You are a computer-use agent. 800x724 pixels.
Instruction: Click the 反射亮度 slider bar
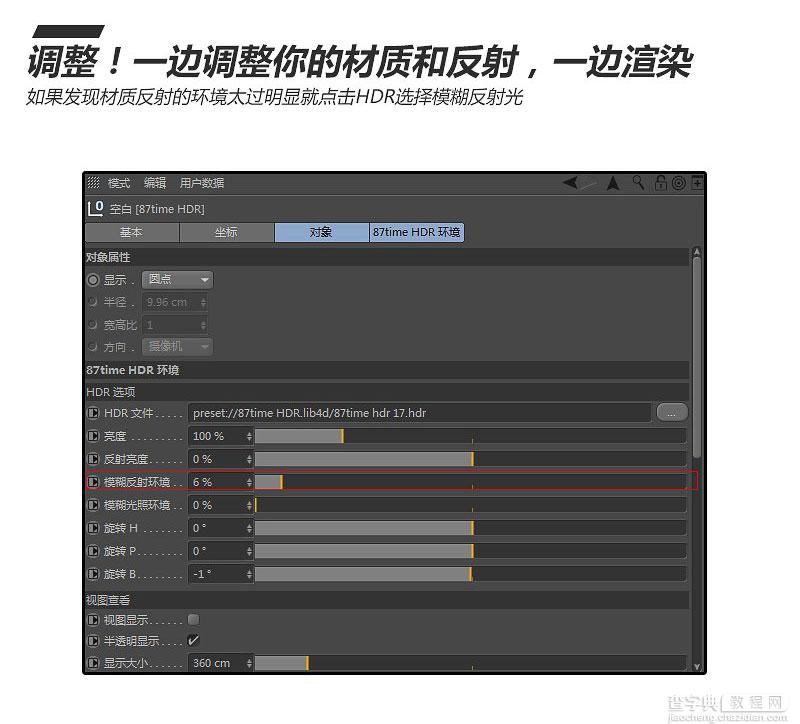(x=470, y=459)
